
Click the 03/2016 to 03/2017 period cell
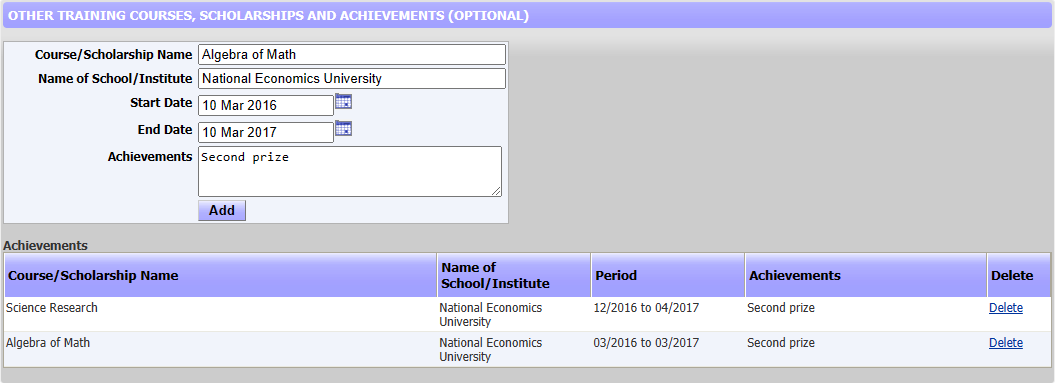647,343
